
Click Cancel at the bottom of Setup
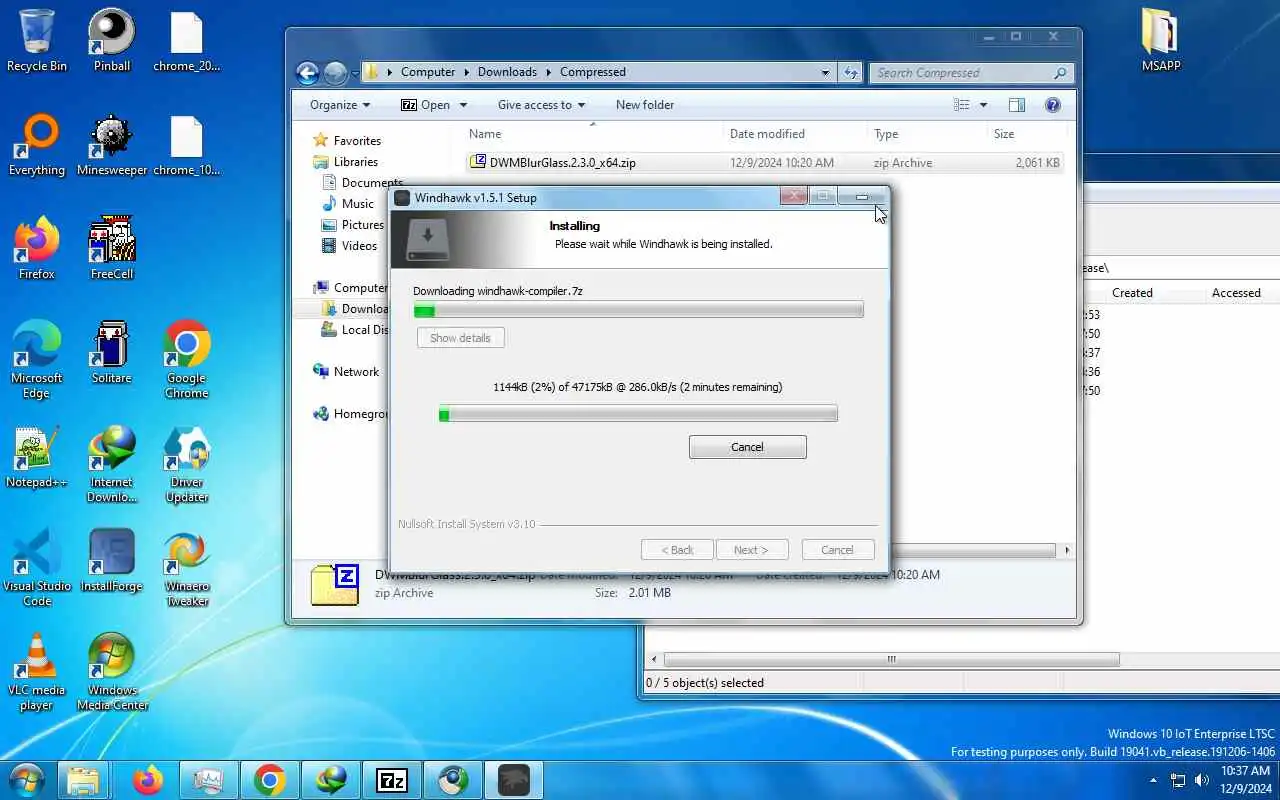tap(837, 550)
